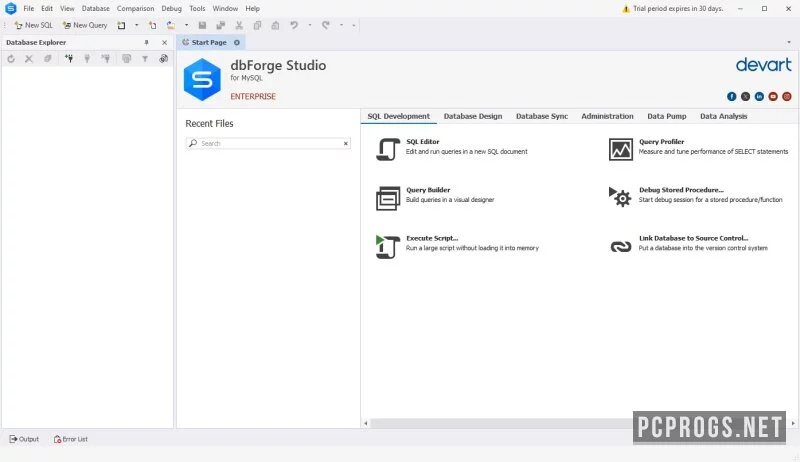This screenshot has height=462, width=800.
Task: Click Link Database to Source Control
Action: pos(688,245)
